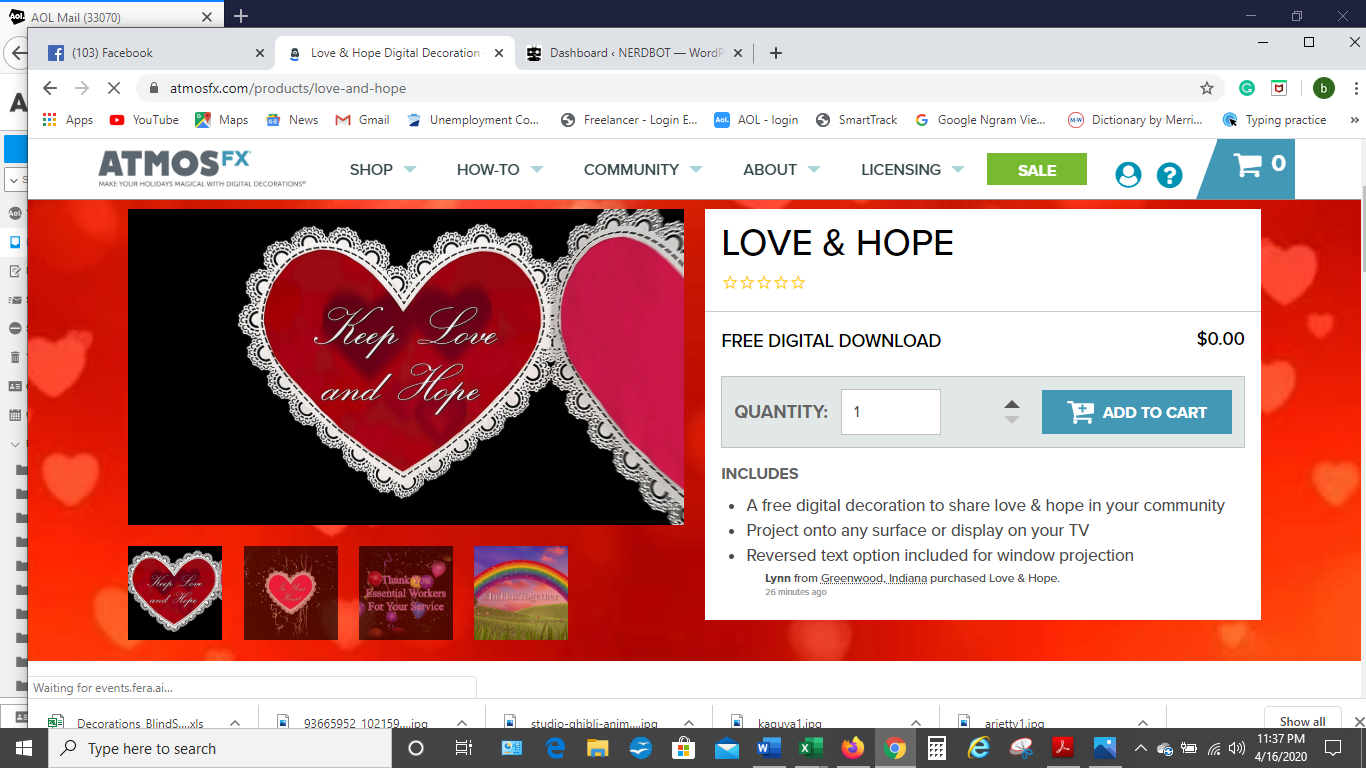1366x768 pixels.
Task: Expand the SHOP menu dropdown
Action: pyautogui.click(x=372, y=169)
